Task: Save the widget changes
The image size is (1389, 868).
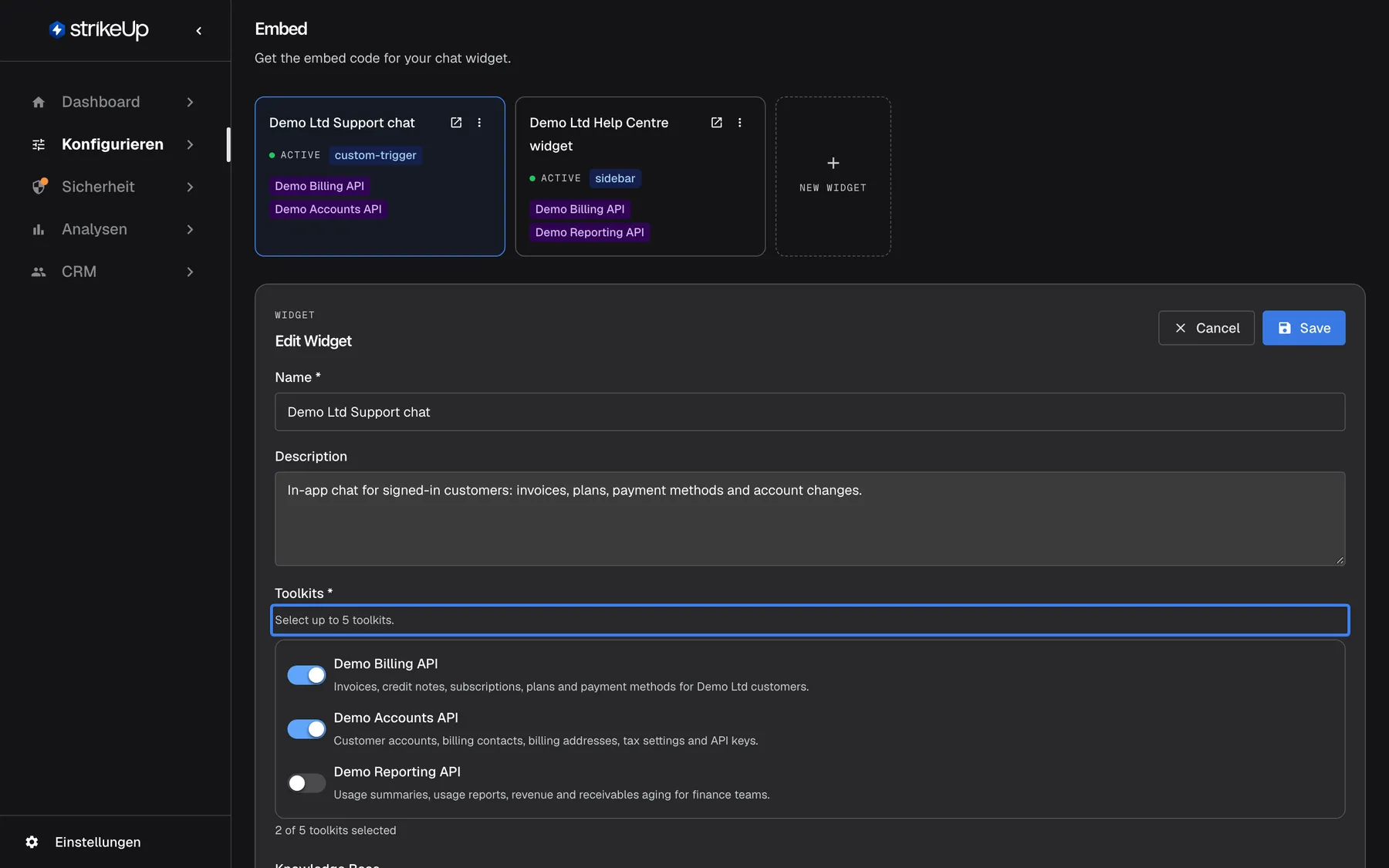Action: pyautogui.click(x=1303, y=328)
